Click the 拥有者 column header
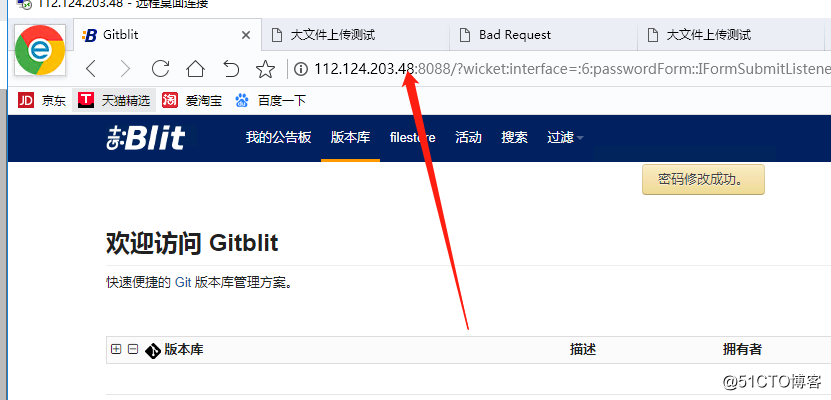The height and width of the screenshot is (400, 831). pos(742,349)
